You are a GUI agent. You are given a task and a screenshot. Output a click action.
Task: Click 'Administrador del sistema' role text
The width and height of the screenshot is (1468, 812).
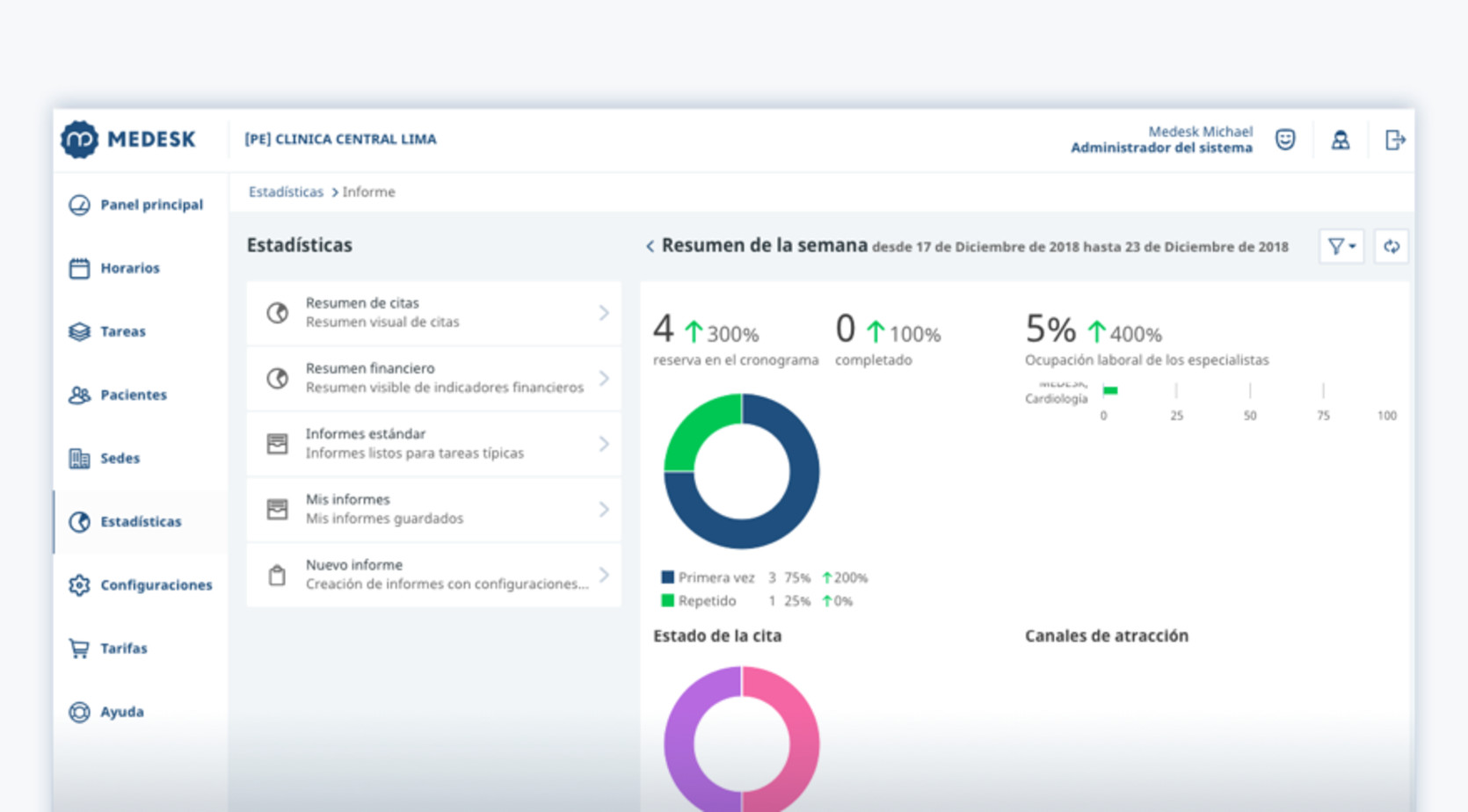1161,148
